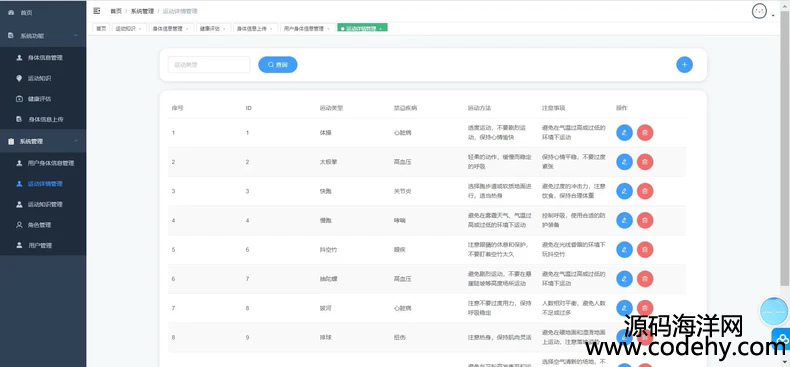Edit the 抽陀螺 row record
Viewport: 790px width, 367px height.
tap(624, 279)
